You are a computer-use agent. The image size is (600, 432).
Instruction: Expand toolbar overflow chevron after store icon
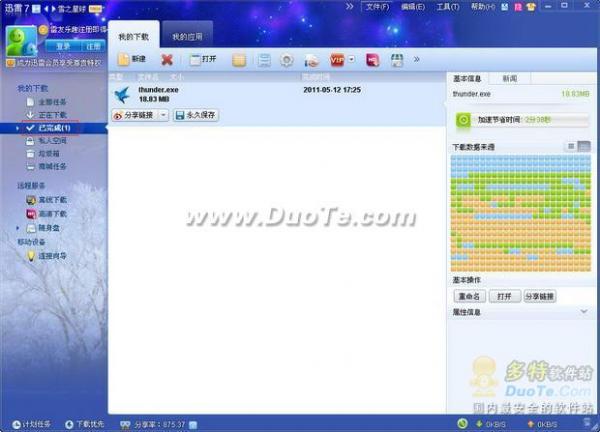point(416,59)
